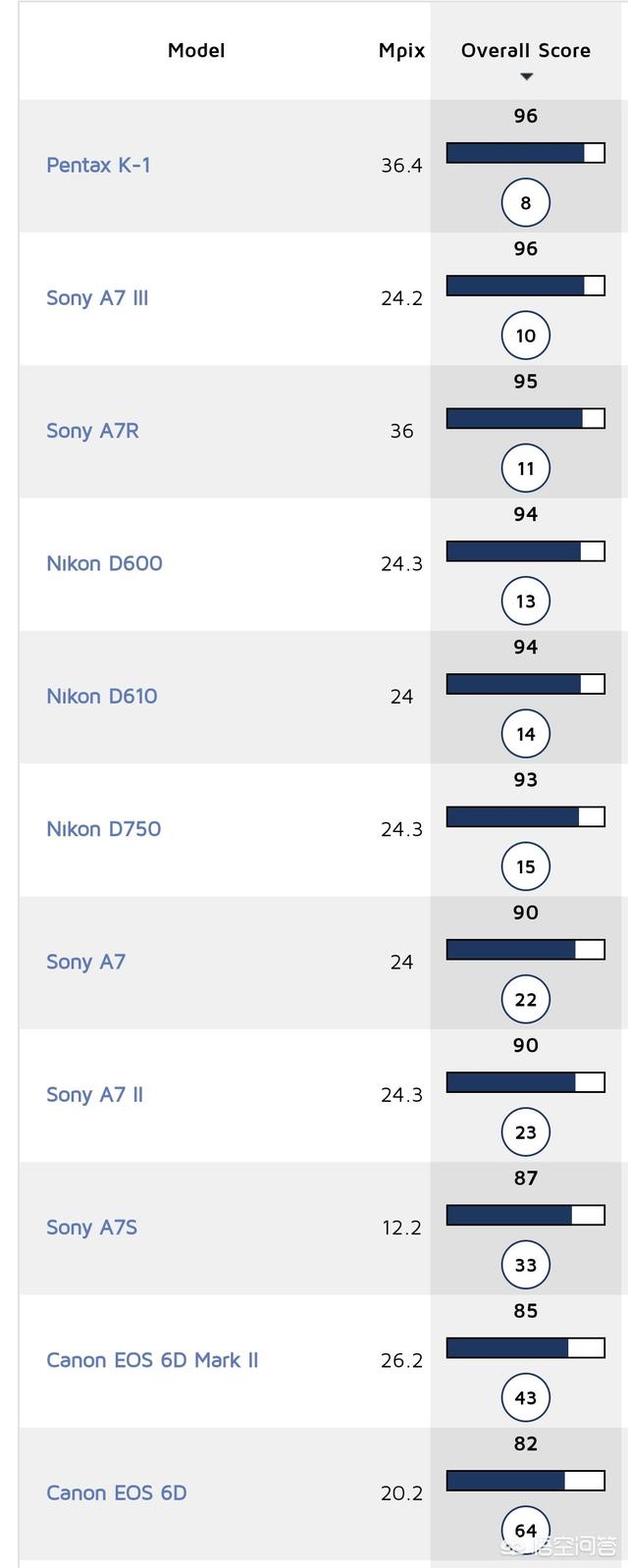This screenshot has width=628, height=1568.
Task: Open the Nikon D610 entry
Action: 101,696
